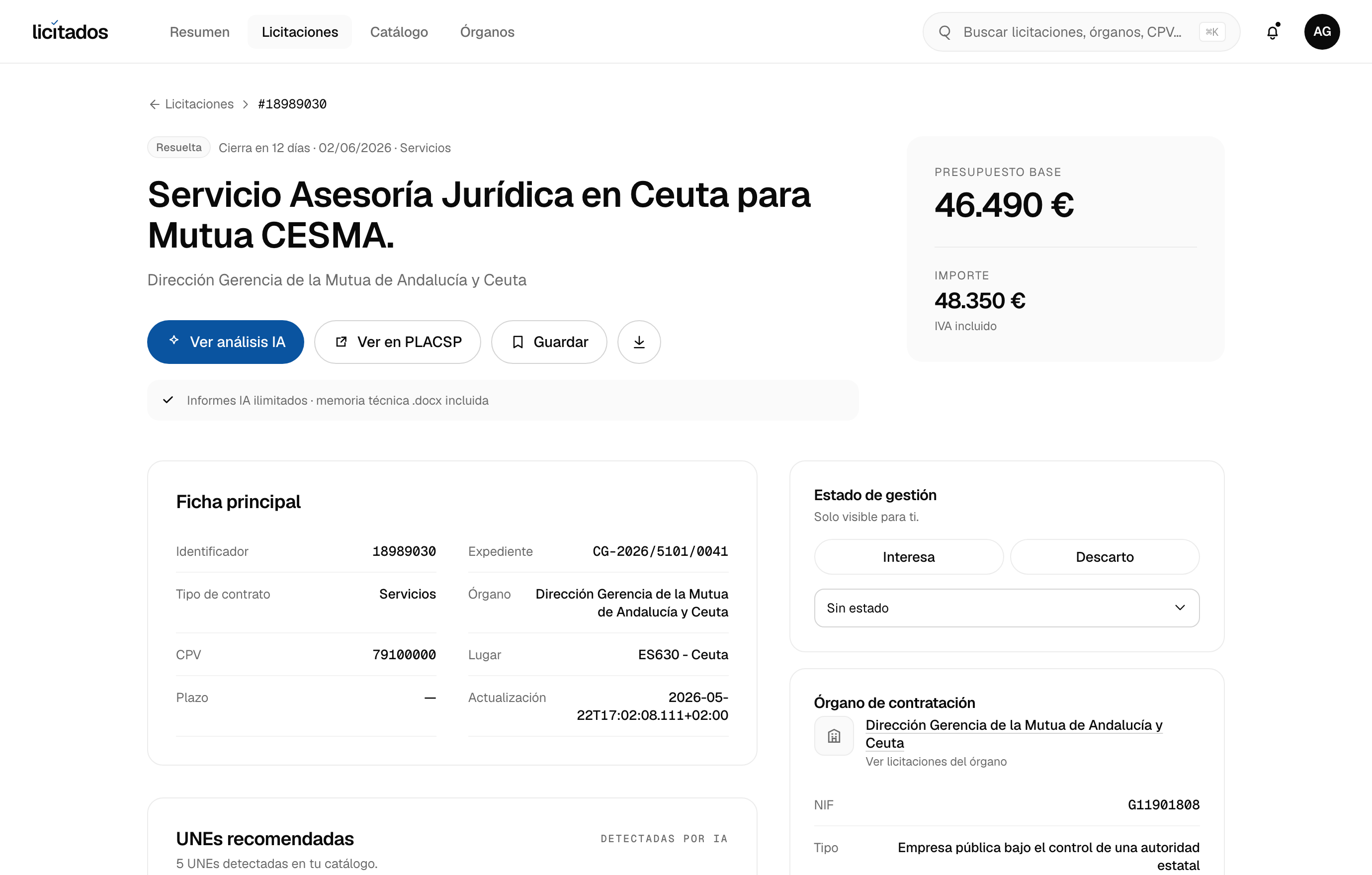Open the Sin estado dropdown
Screen dimensions: 1372x875
pos(1007,608)
